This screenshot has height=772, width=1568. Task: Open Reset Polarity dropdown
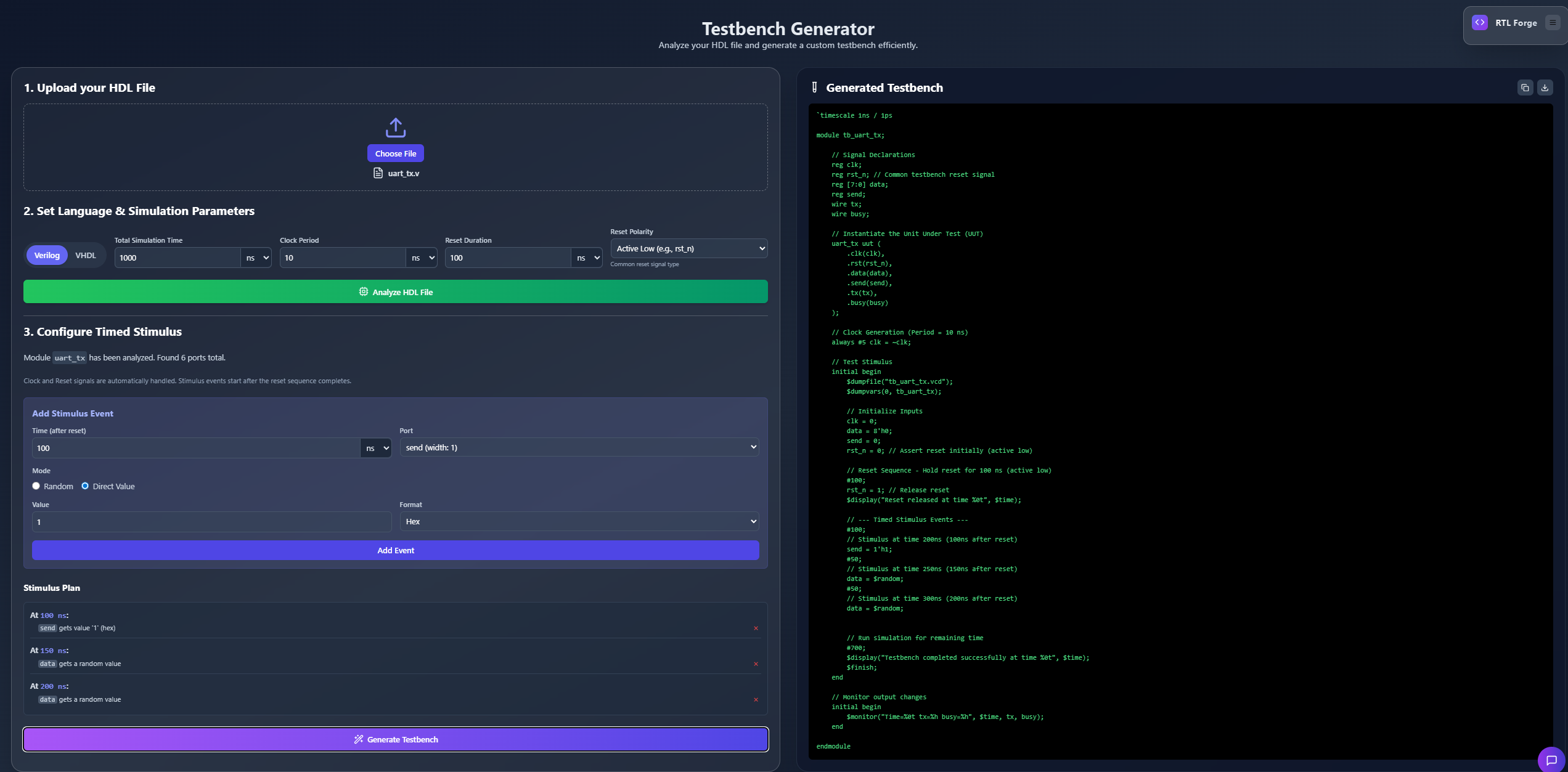(689, 248)
